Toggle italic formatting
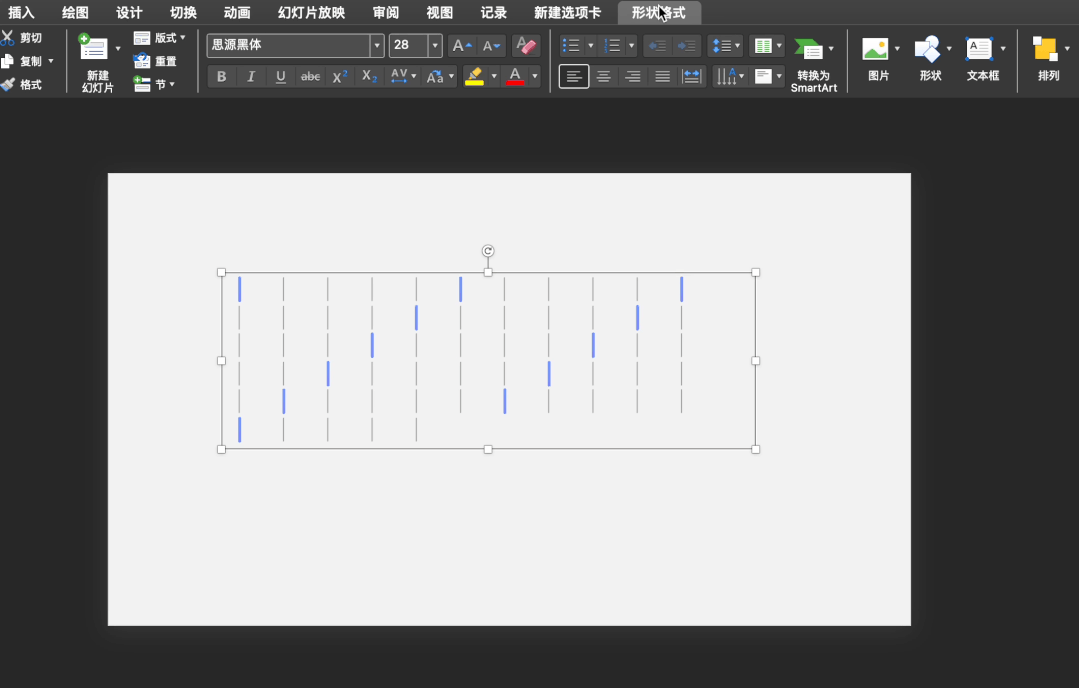Viewport: 1079px width, 688px height. point(251,76)
